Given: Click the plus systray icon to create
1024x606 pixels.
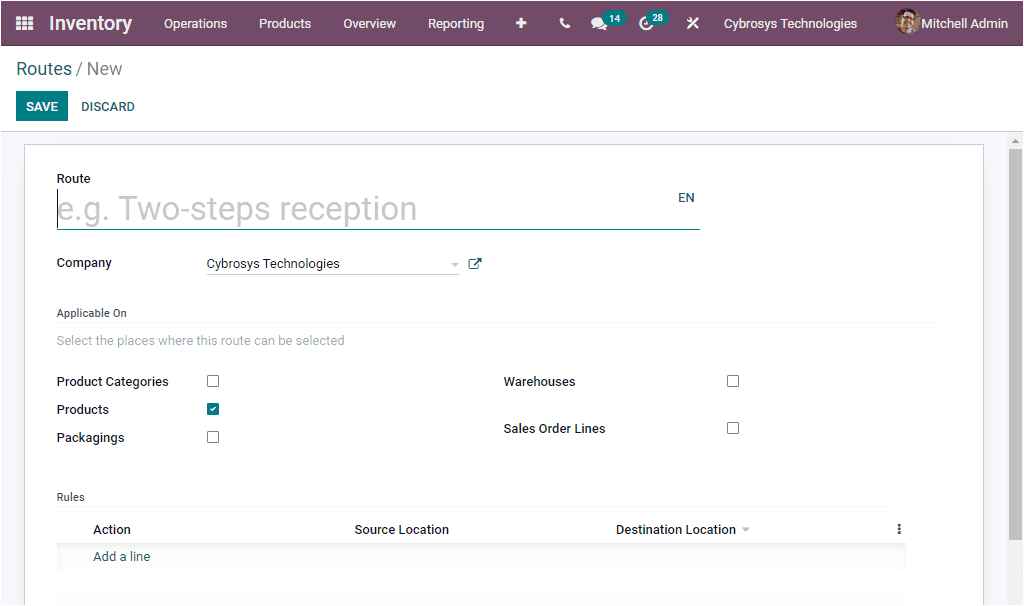Looking at the screenshot, I should pyautogui.click(x=521, y=23).
